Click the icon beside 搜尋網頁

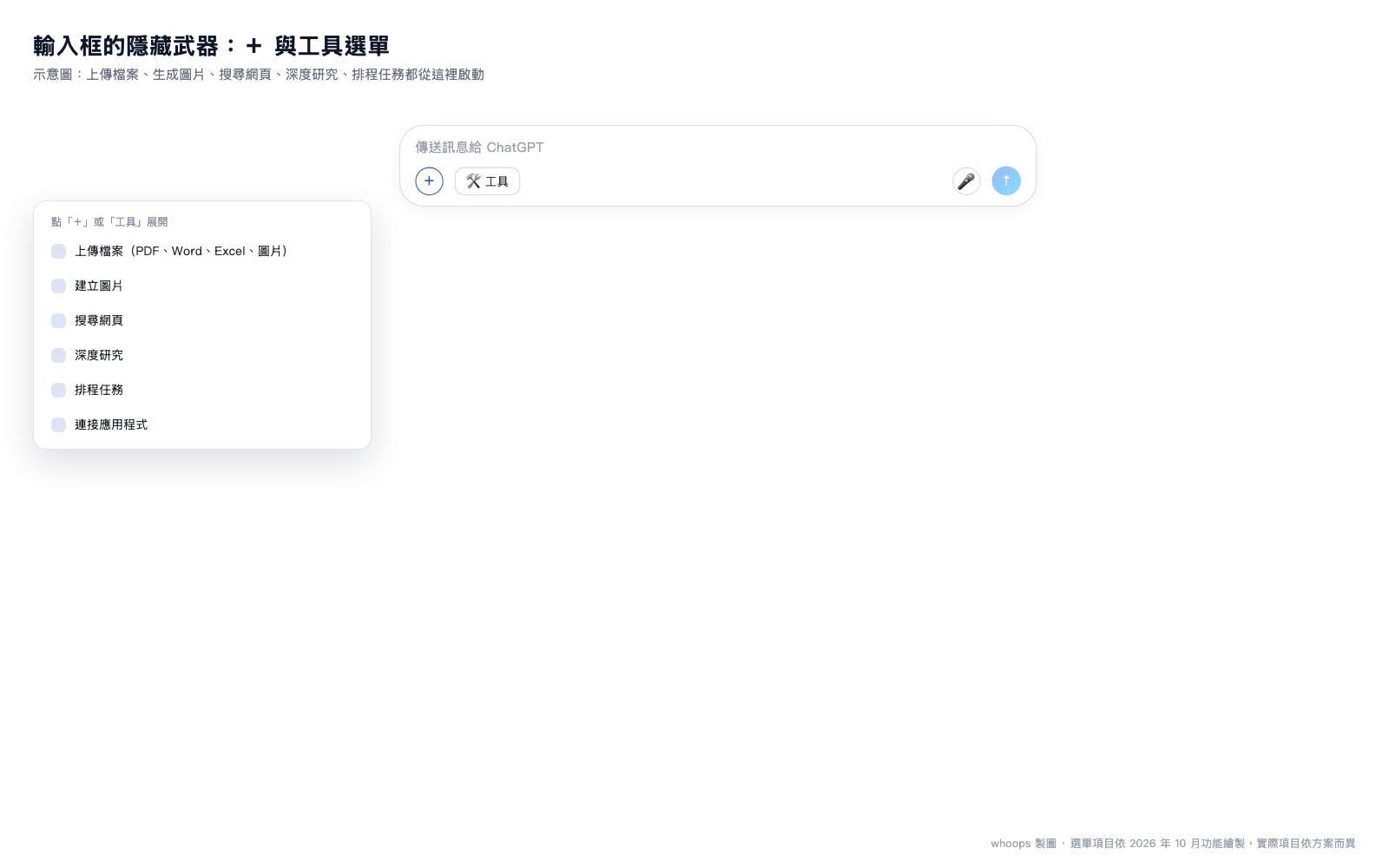click(x=58, y=320)
